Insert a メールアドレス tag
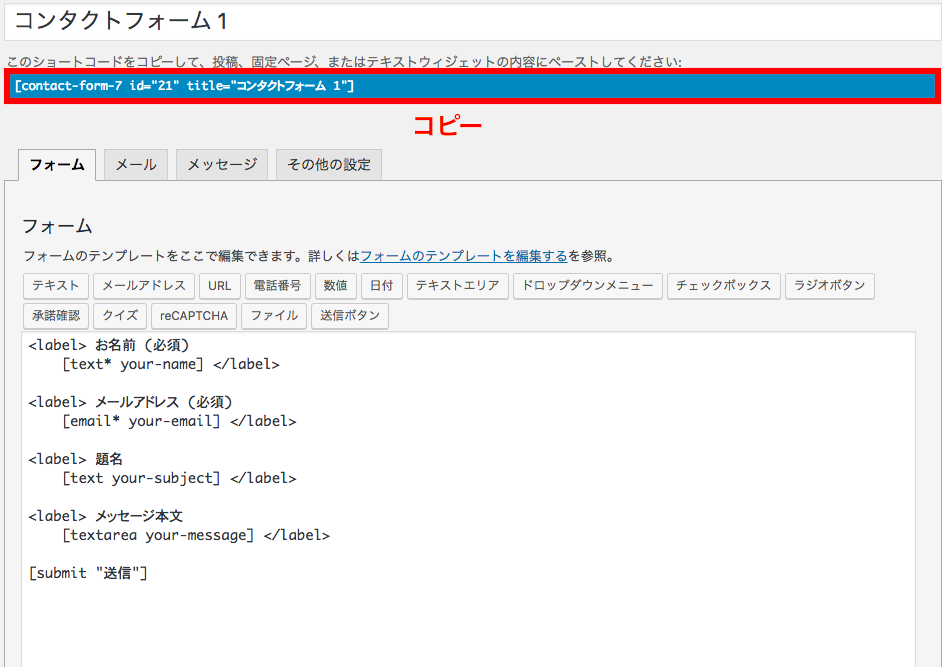 [144, 286]
